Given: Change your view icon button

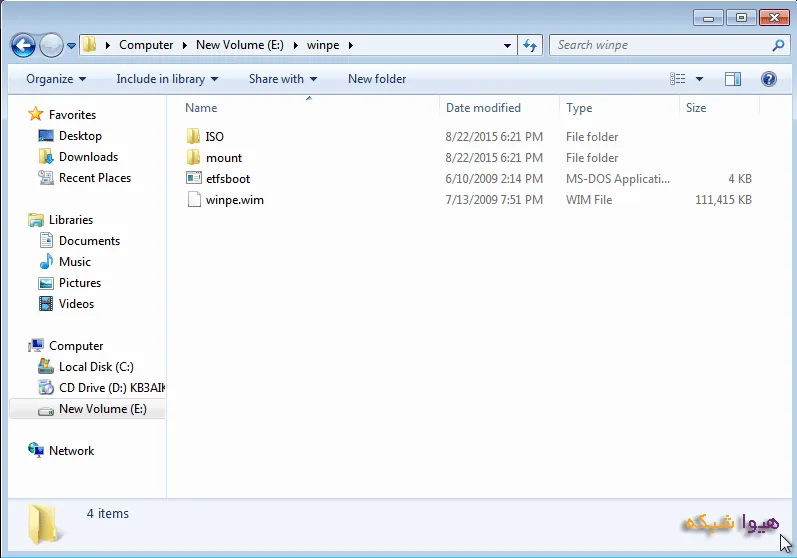Looking at the screenshot, I should [678, 79].
